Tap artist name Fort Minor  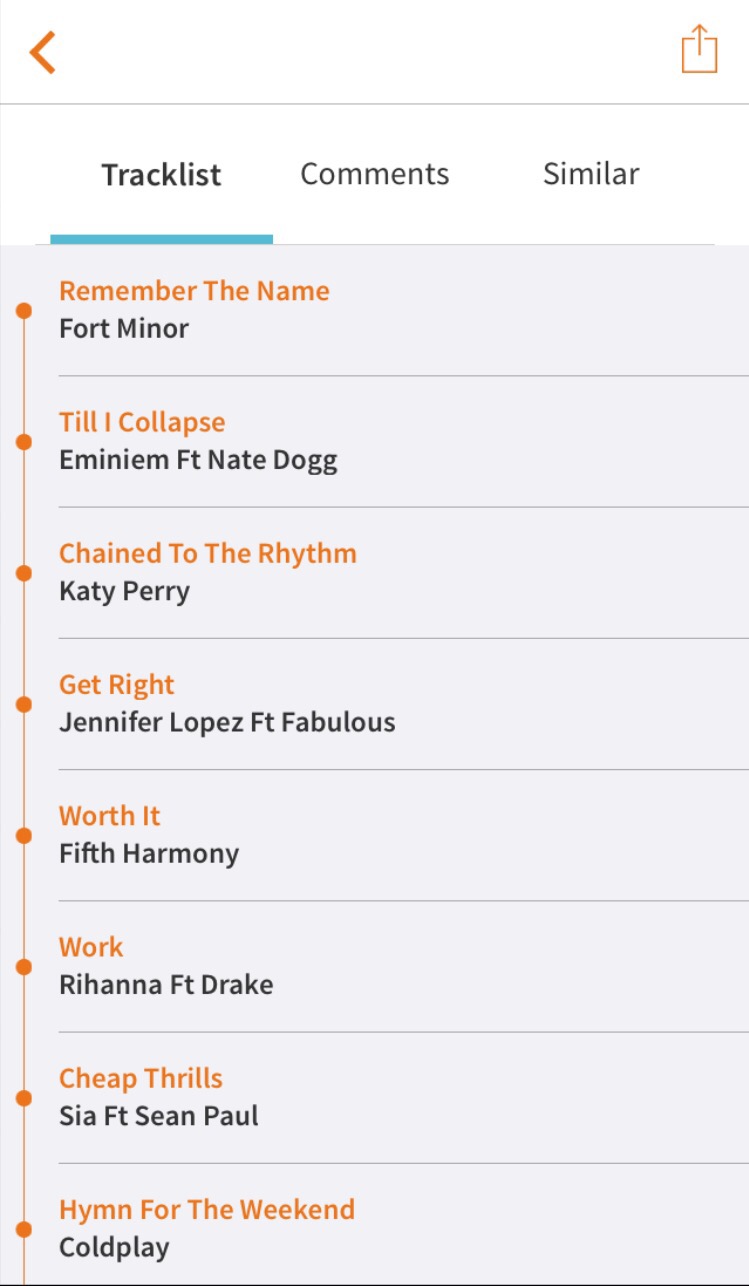[x=124, y=328]
